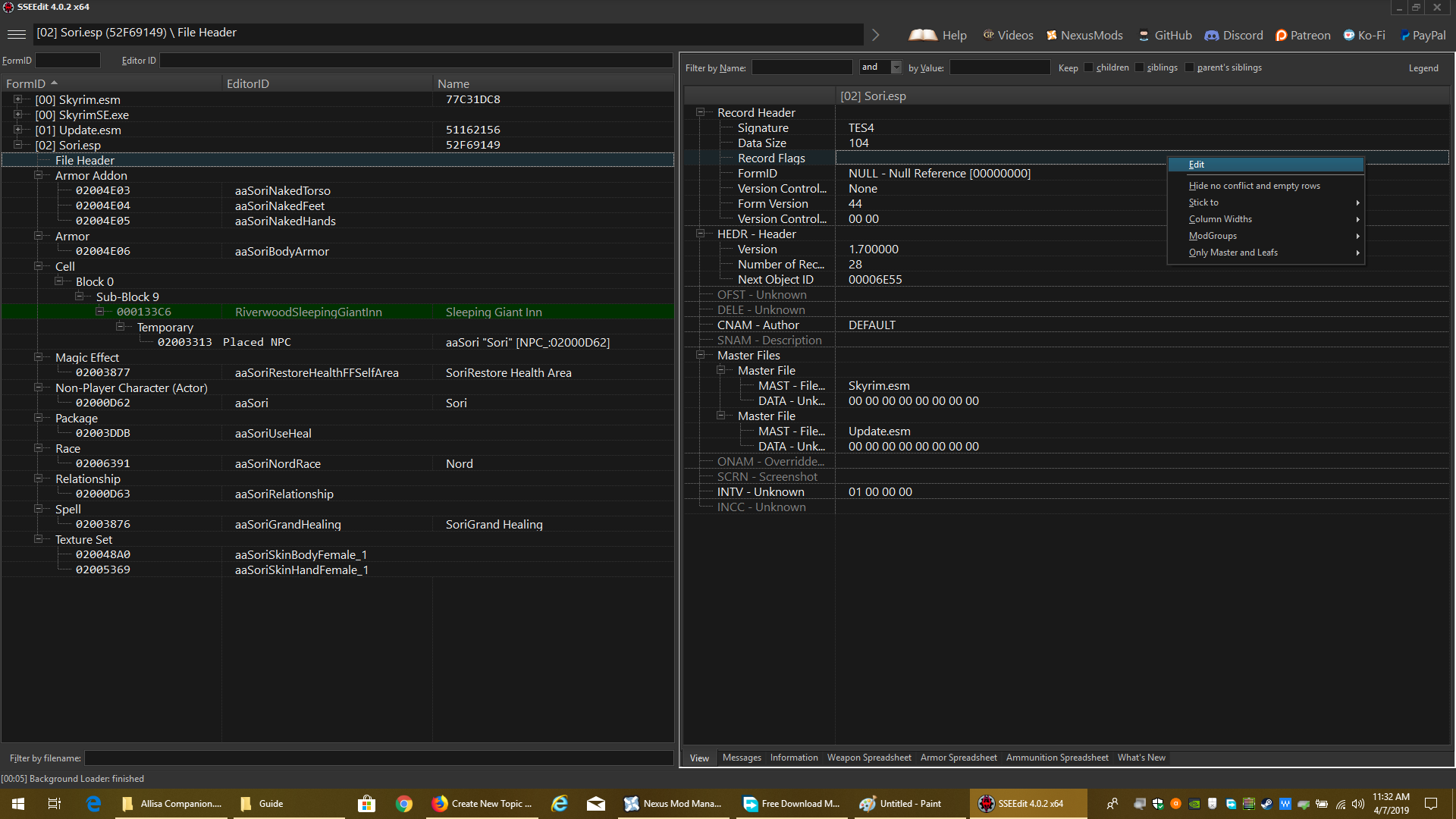Image resolution: width=1456 pixels, height=819 pixels.
Task: Collapse the Master Files section
Action: point(701,355)
